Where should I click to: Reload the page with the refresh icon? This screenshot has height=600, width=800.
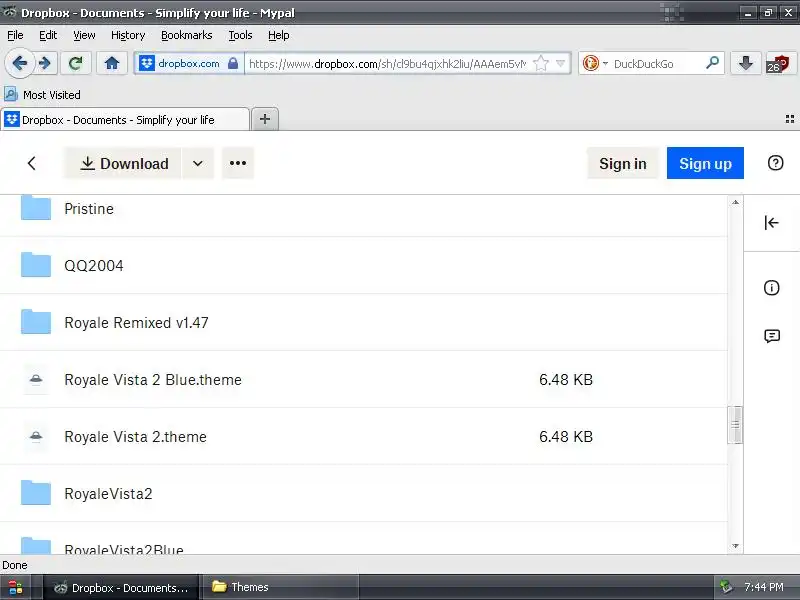tap(76, 64)
